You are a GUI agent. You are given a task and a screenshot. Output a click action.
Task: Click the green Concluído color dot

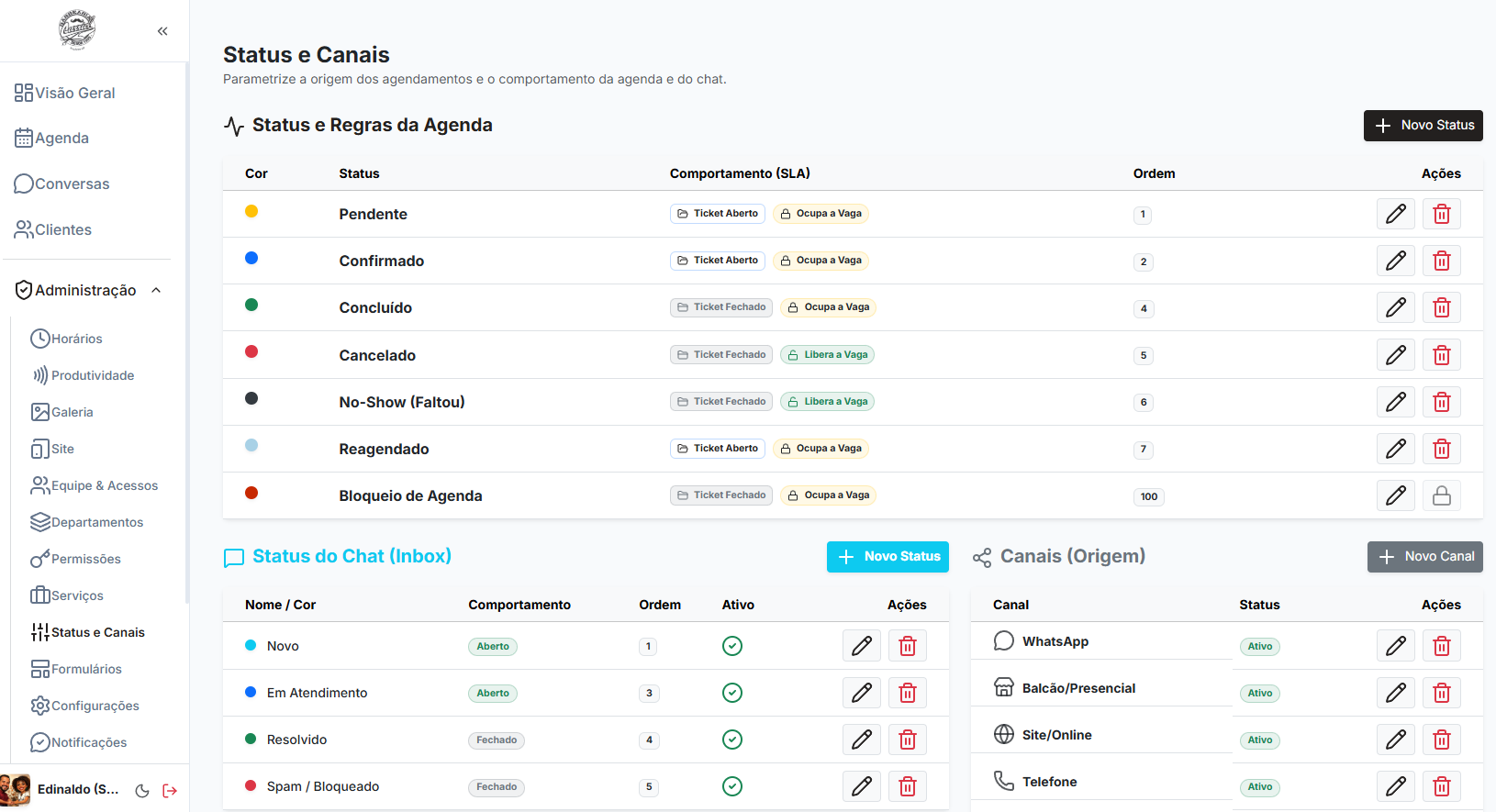pos(251,305)
